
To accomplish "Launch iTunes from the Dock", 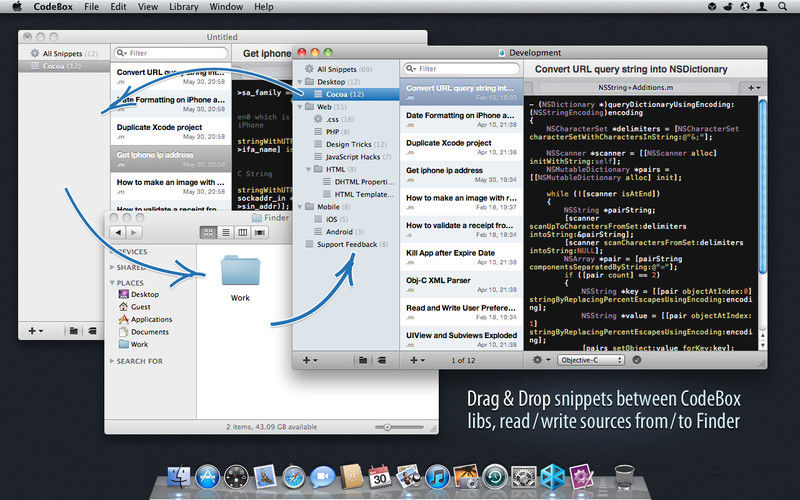I will click(437, 478).
